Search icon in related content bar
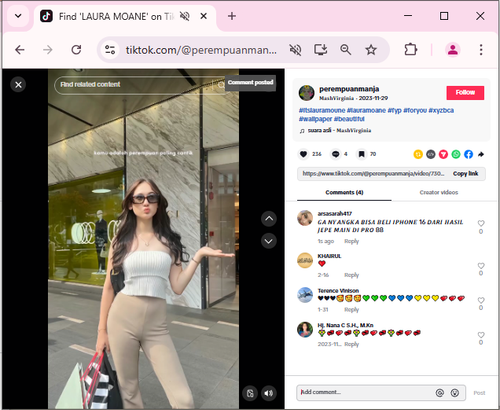The height and width of the screenshot is (410, 500). pyautogui.click(x=221, y=85)
